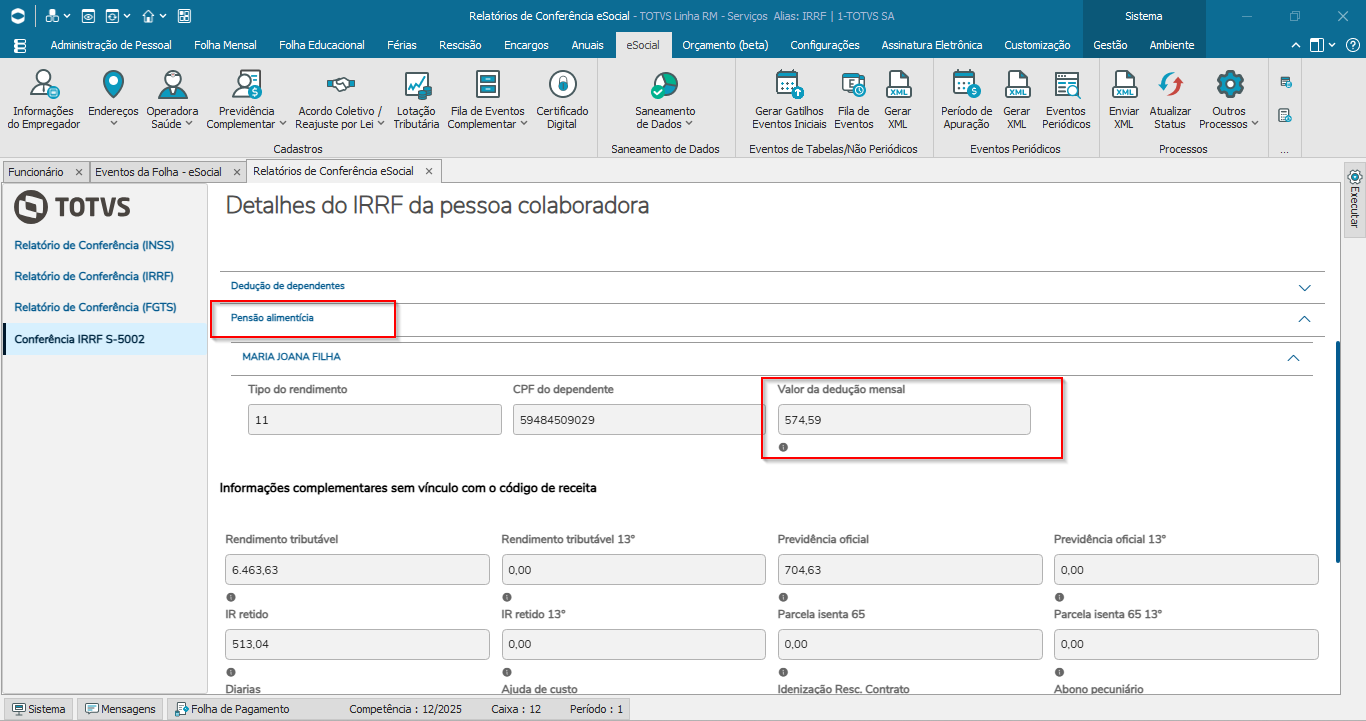This screenshot has width=1366, height=721.
Task: Collapse the MARIA JOANA FILHA entry
Action: [1293, 357]
